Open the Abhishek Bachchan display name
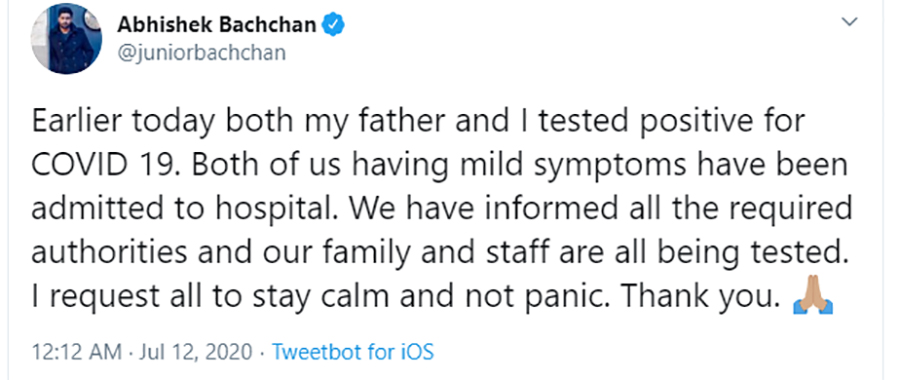This screenshot has width=900, height=380. [216, 25]
